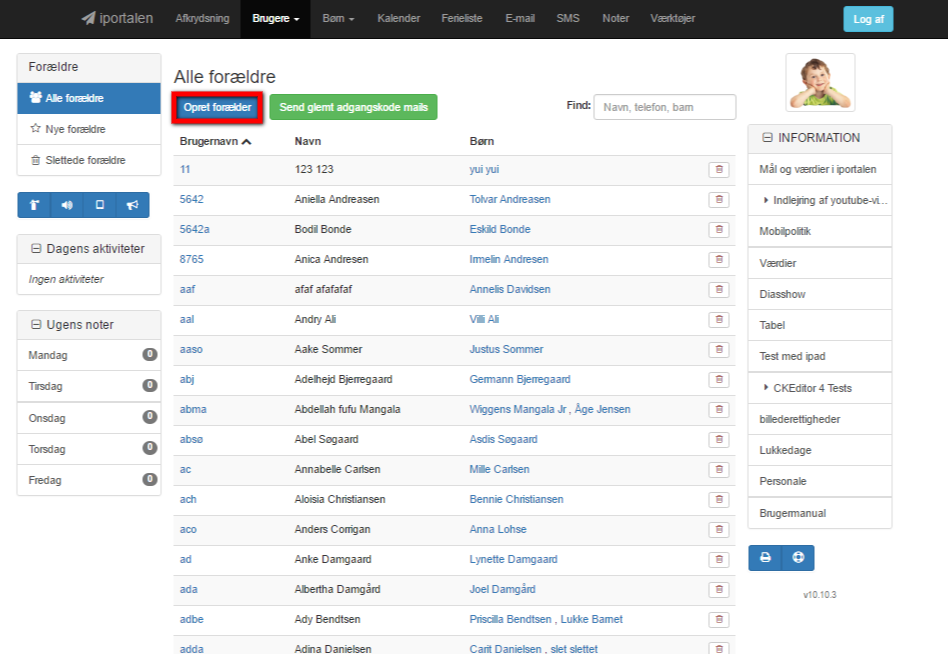Delete Albertha Damgård with the trash icon
The width and height of the screenshot is (948, 654).
[719, 589]
